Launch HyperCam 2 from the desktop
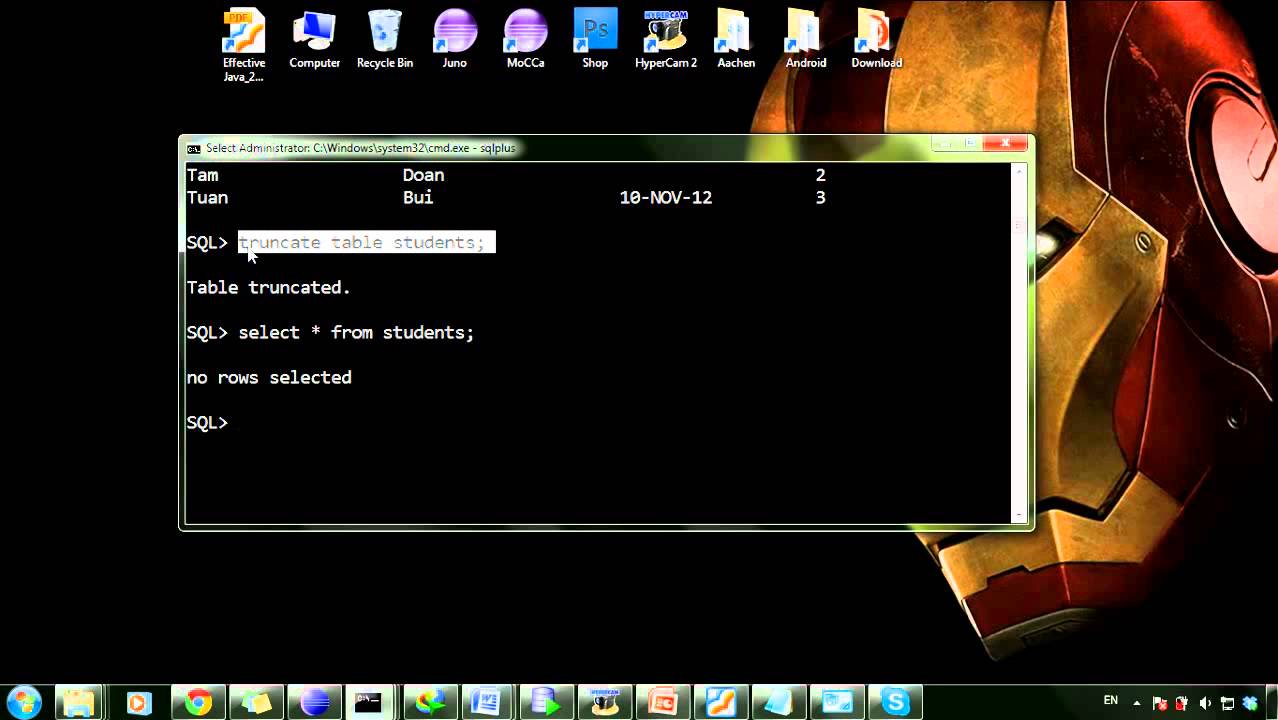1278x720 pixels. (x=666, y=40)
